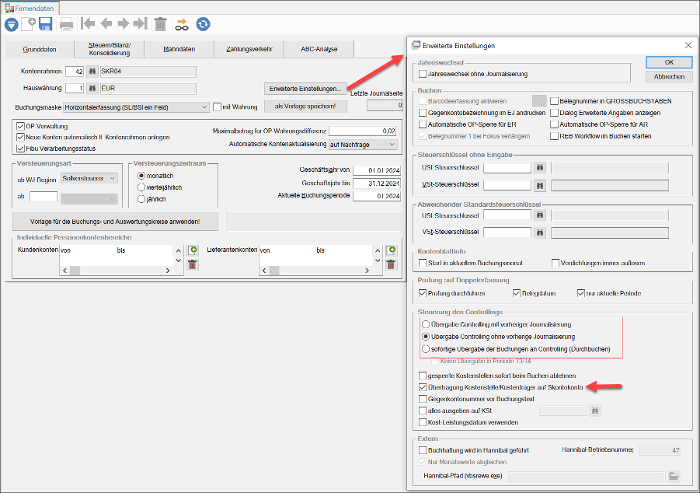Select Übergabe Controlling mit vorheriger Journalisierung
The height and width of the screenshot is (493, 700).
click(426, 325)
